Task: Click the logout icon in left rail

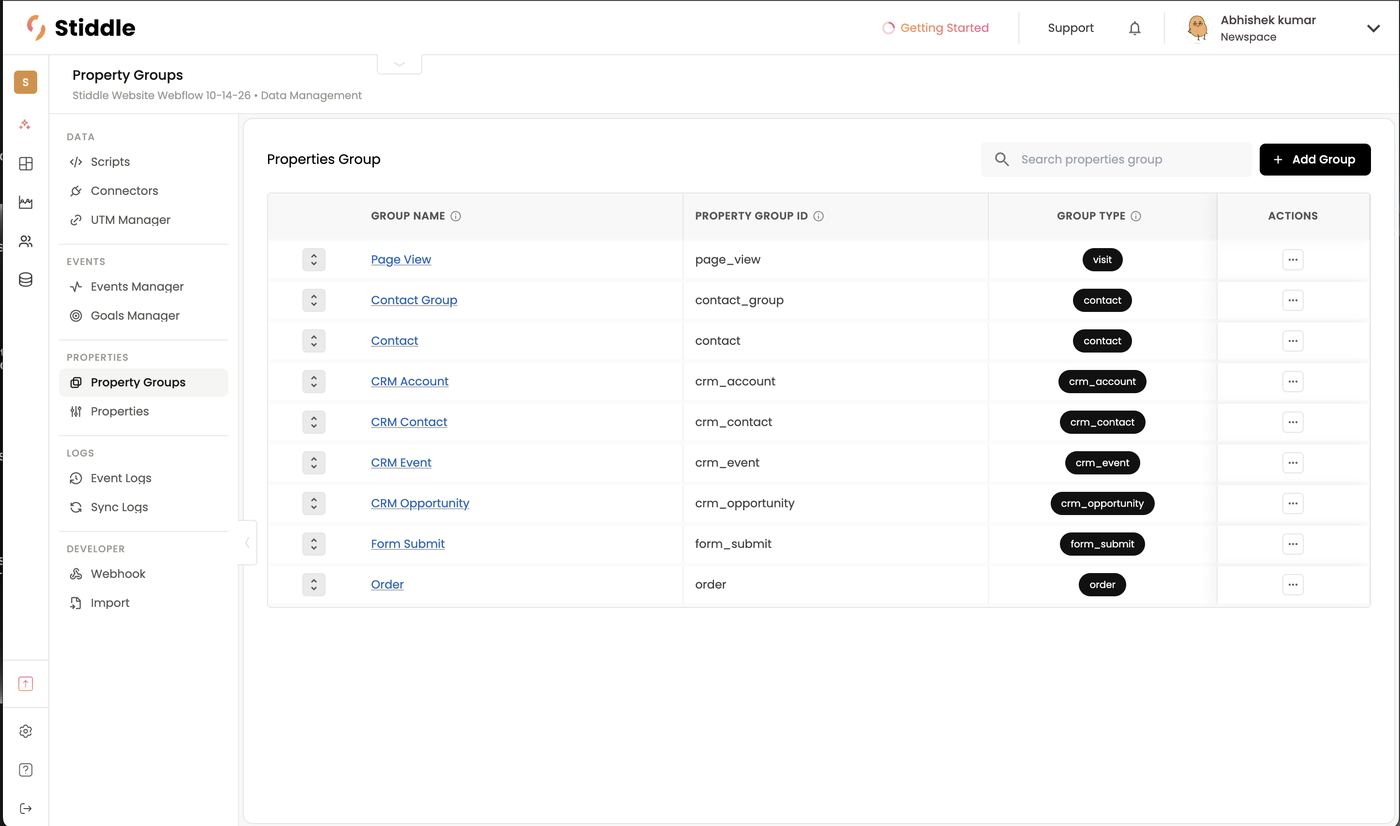Action: coord(26,808)
